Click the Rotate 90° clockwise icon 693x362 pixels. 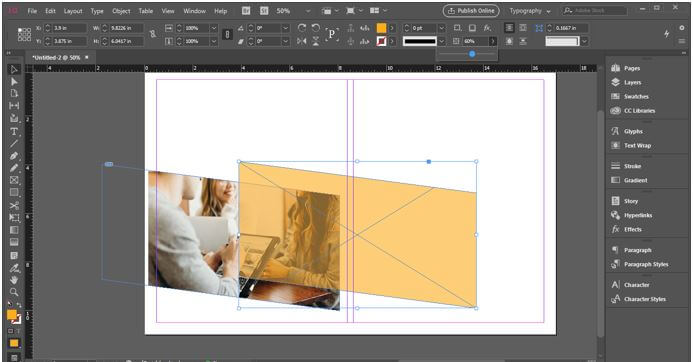302,28
